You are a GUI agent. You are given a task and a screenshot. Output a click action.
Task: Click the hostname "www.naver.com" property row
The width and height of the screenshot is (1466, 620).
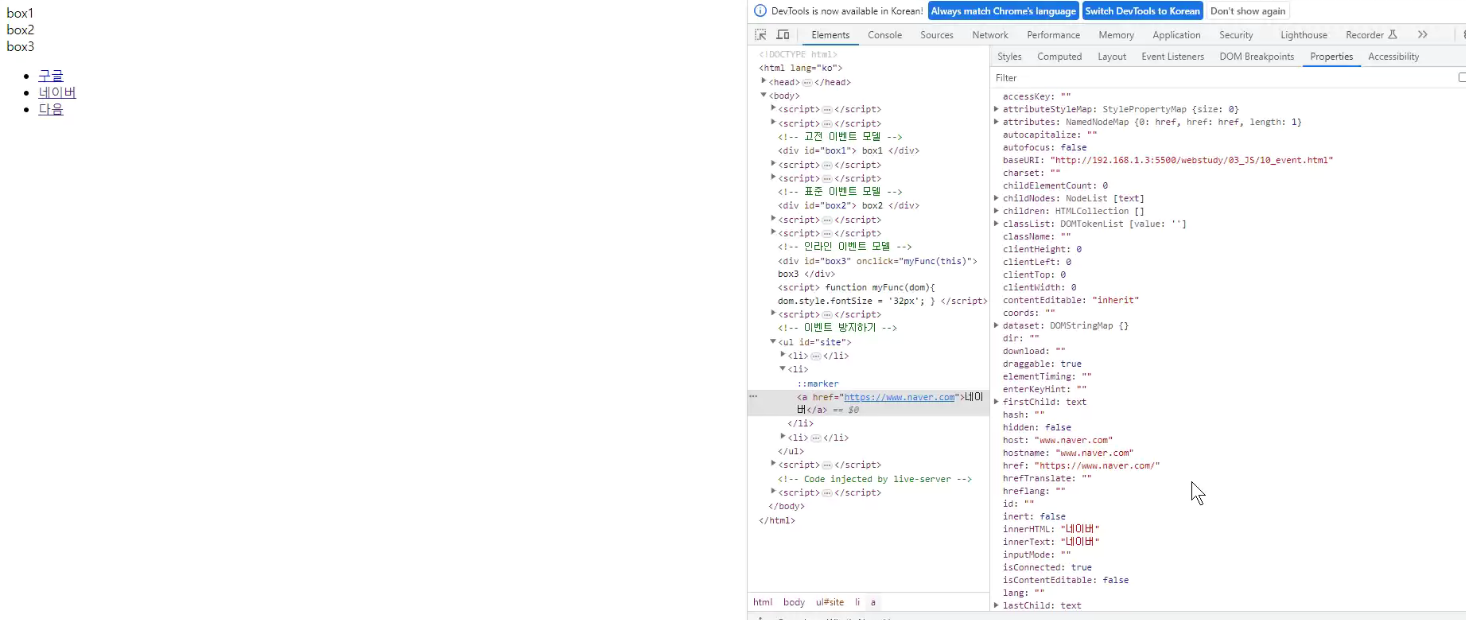tap(1068, 453)
